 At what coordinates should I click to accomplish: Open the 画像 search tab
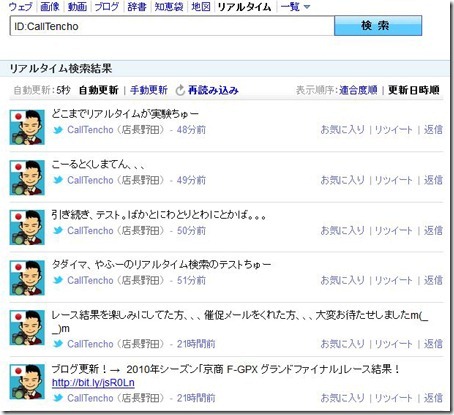(50, 6)
